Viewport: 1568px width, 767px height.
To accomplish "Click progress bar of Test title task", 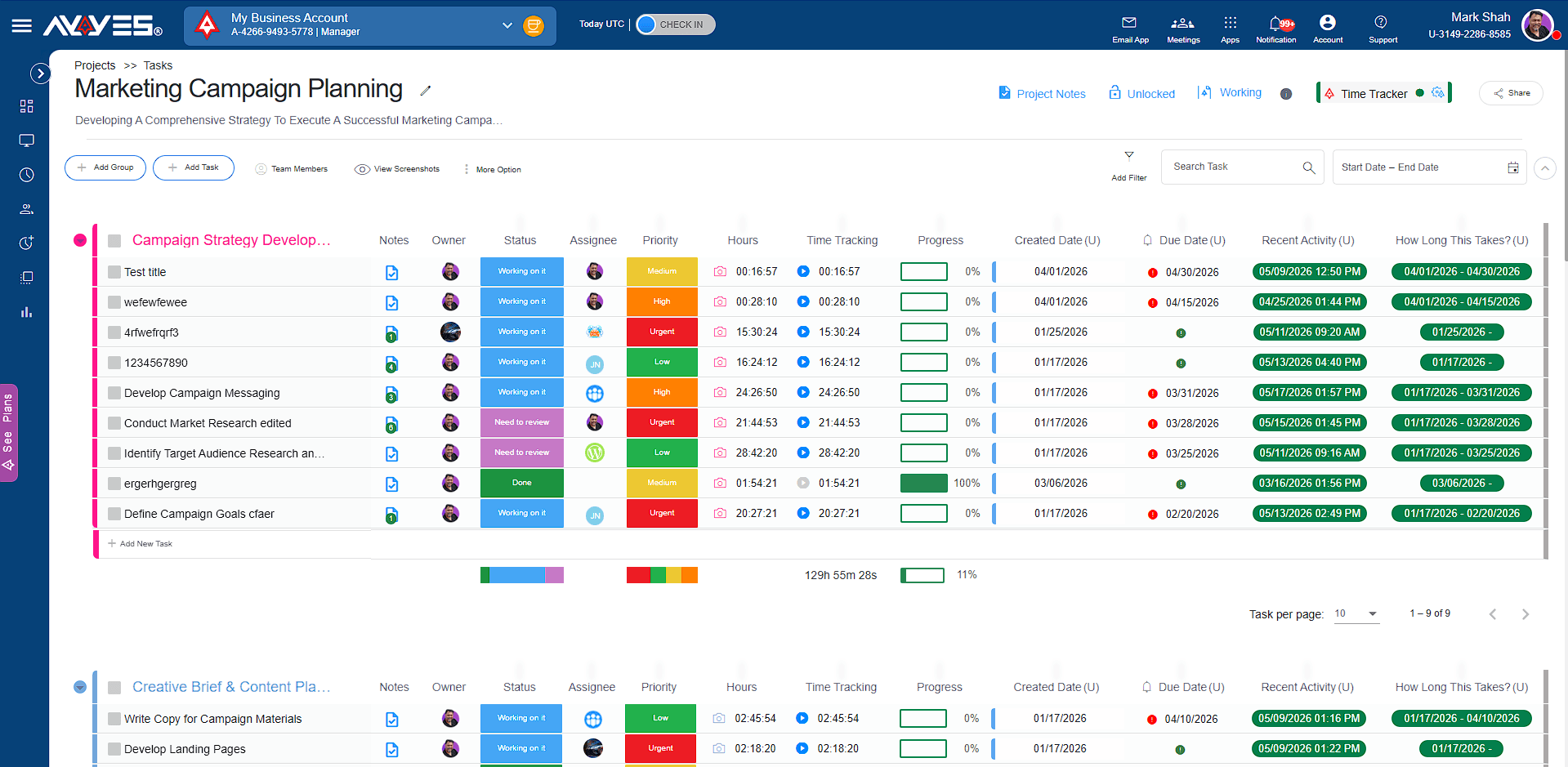I will [x=924, y=271].
